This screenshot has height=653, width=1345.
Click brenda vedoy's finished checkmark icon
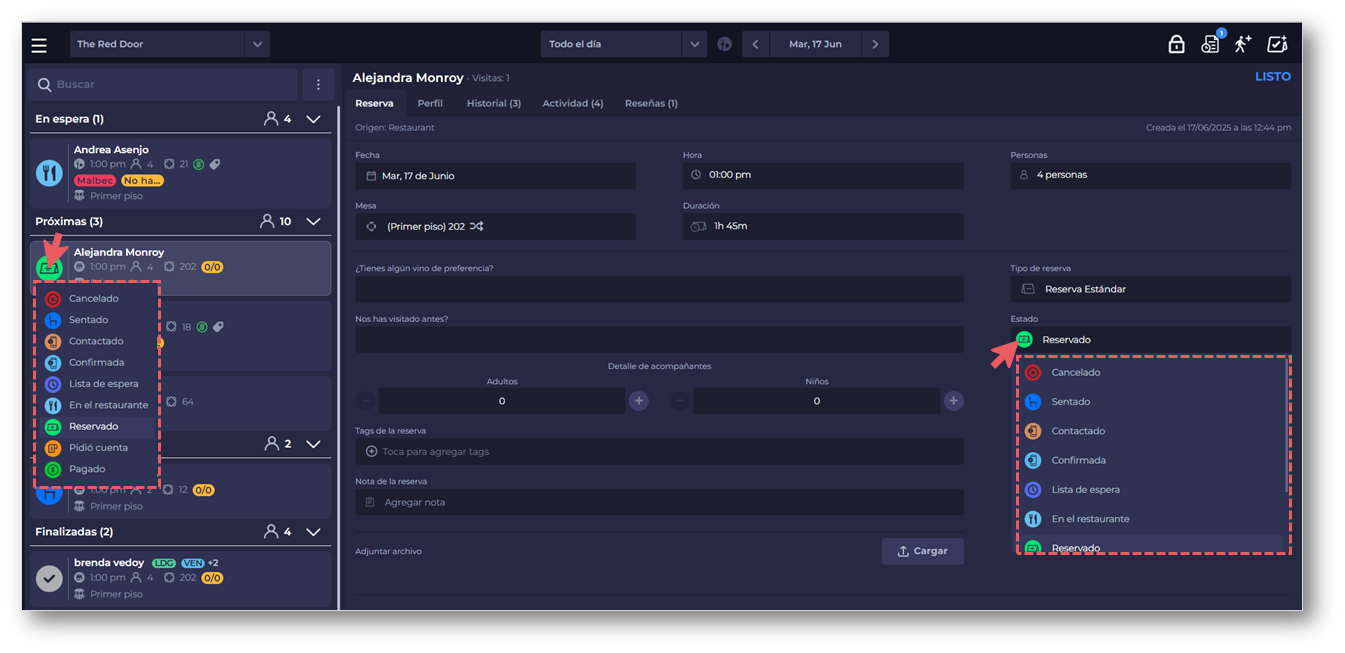pos(49,578)
